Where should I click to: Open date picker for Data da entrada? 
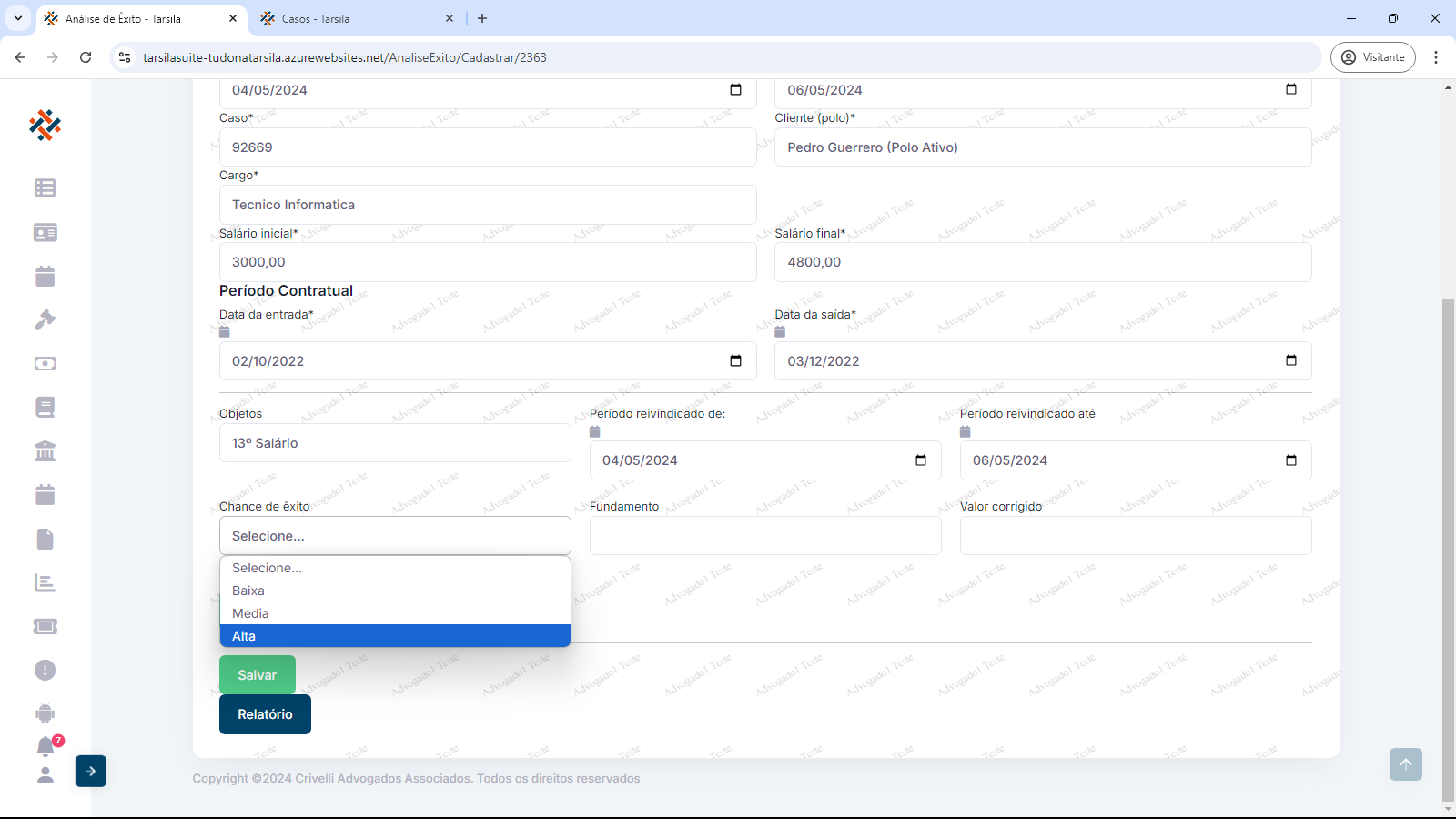pos(735,361)
